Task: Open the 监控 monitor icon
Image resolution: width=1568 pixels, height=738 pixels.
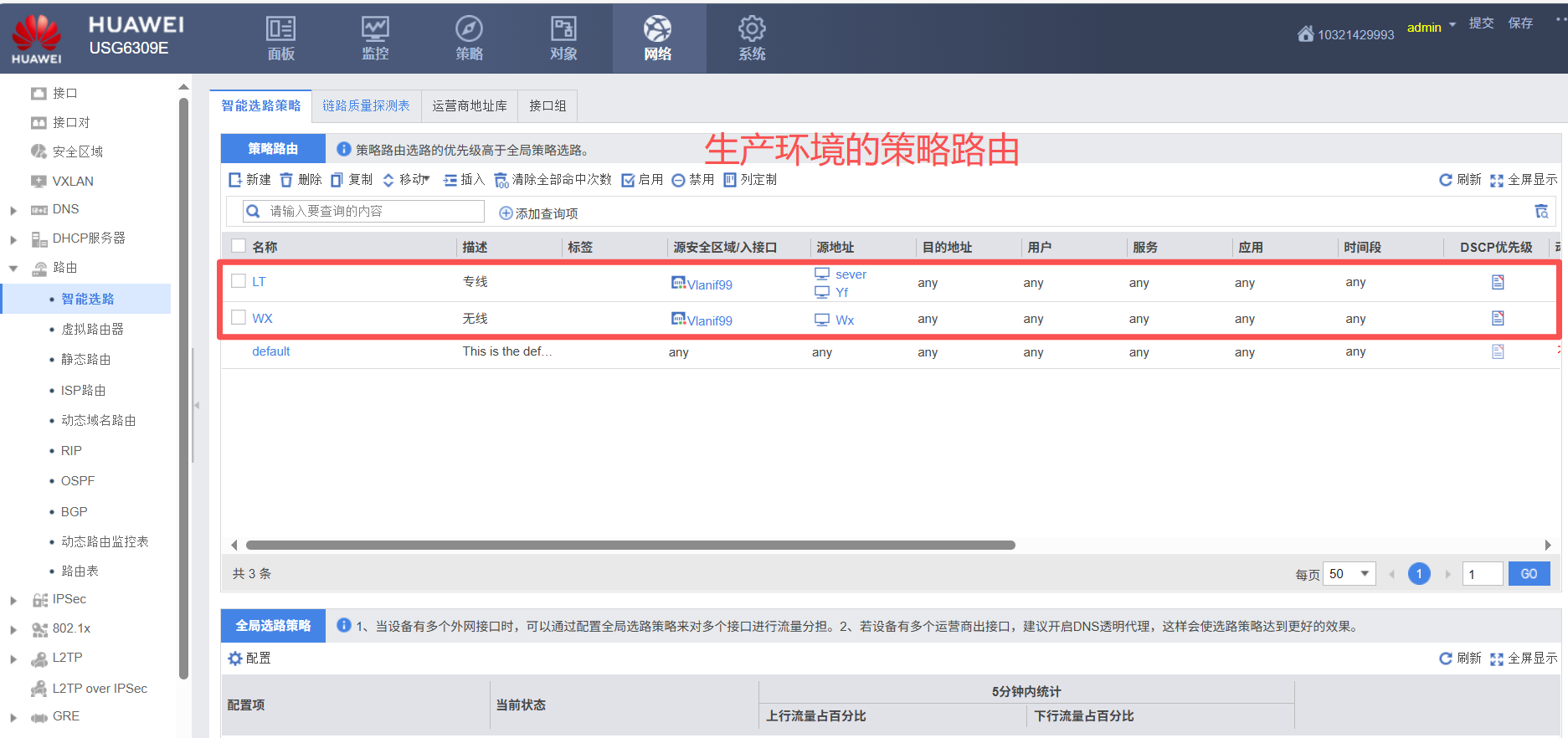Action: (x=375, y=30)
